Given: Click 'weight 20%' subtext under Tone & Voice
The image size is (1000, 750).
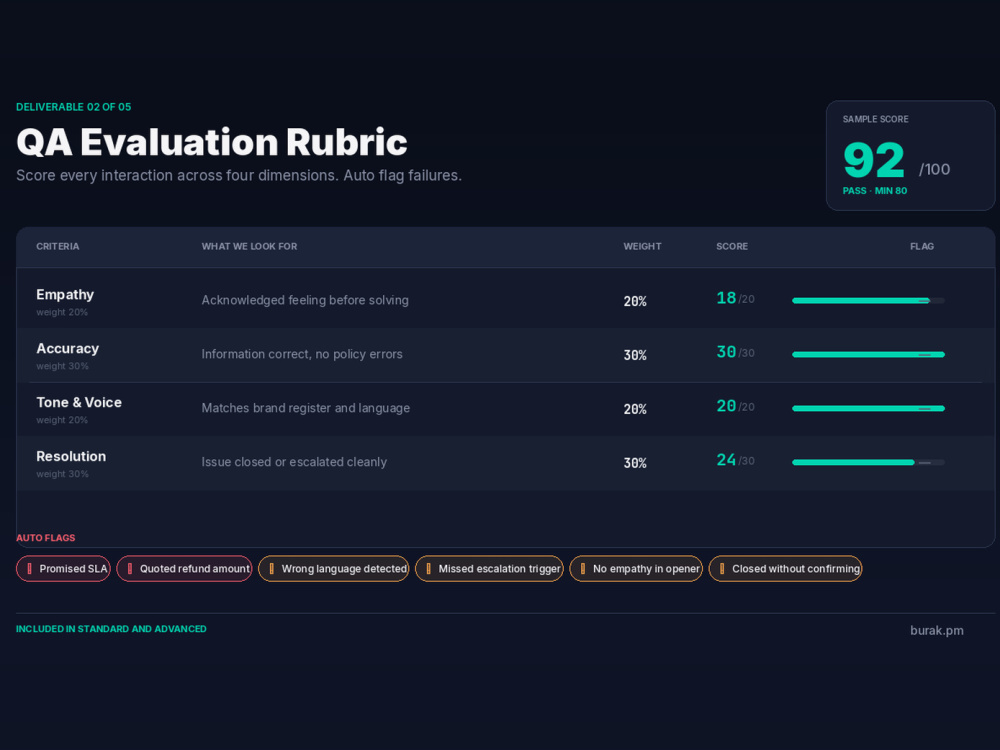Looking at the screenshot, I should tap(62, 420).
